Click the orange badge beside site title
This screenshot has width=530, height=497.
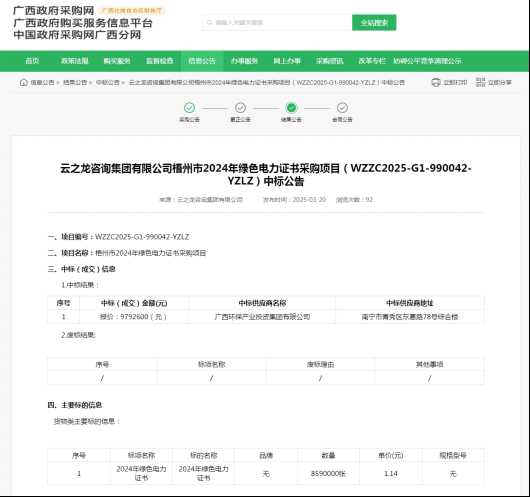(x=132, y=10)
